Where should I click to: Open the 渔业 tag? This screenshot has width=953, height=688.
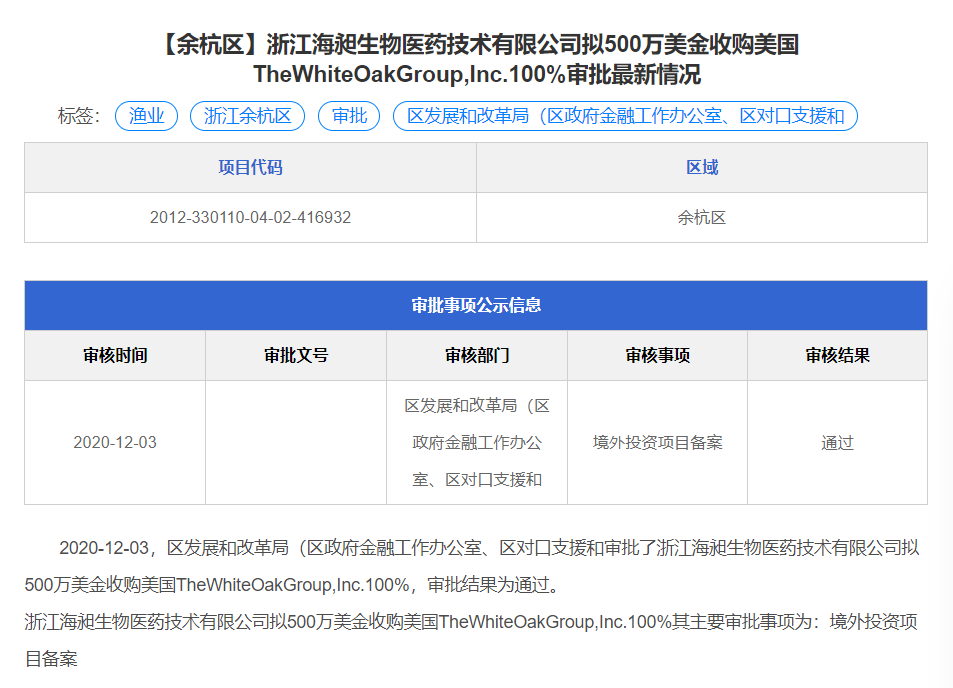(146, 115)
